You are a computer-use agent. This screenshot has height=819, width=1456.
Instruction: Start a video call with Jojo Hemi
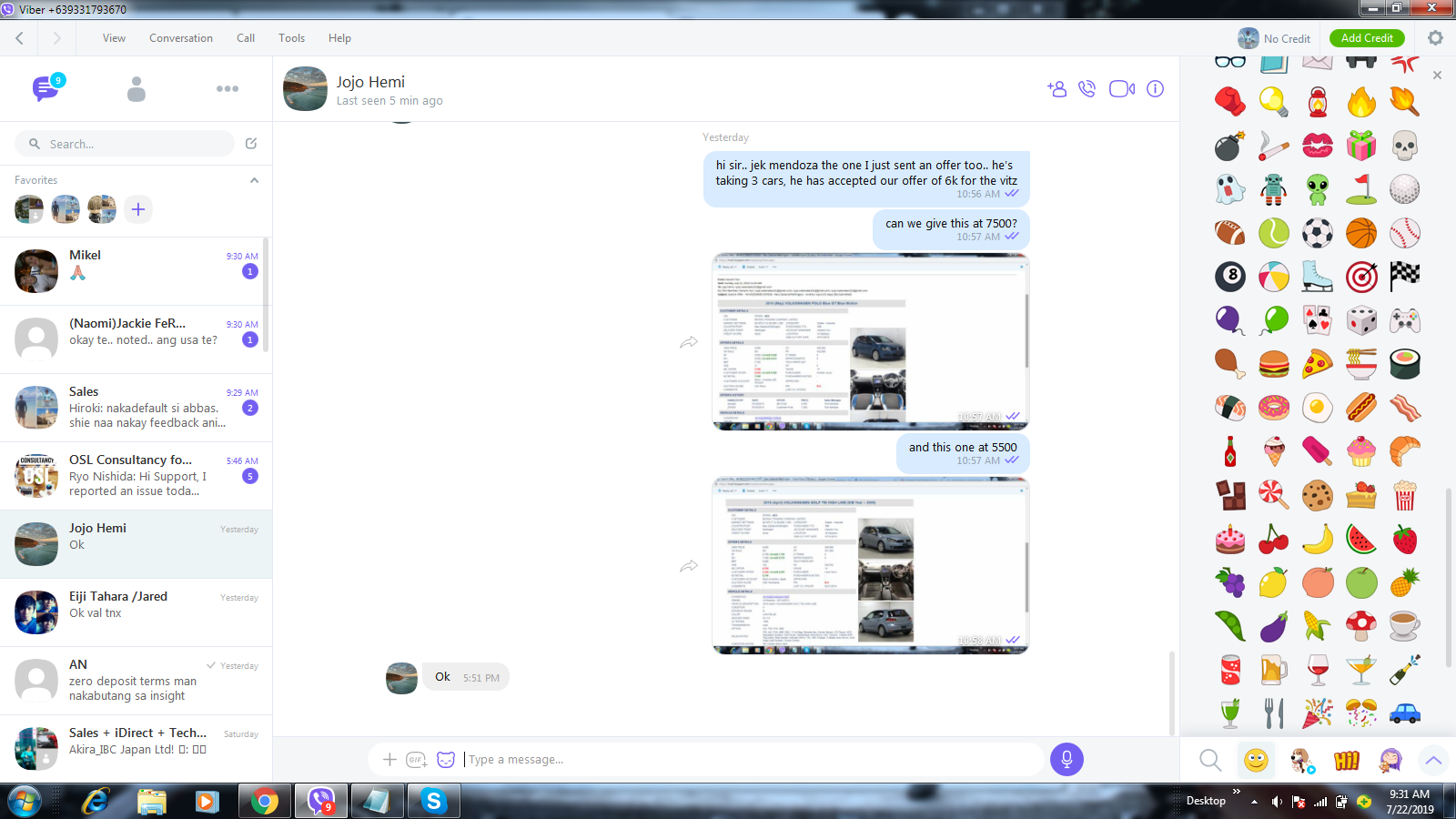pyautogui.click(x=1122, y=88)
